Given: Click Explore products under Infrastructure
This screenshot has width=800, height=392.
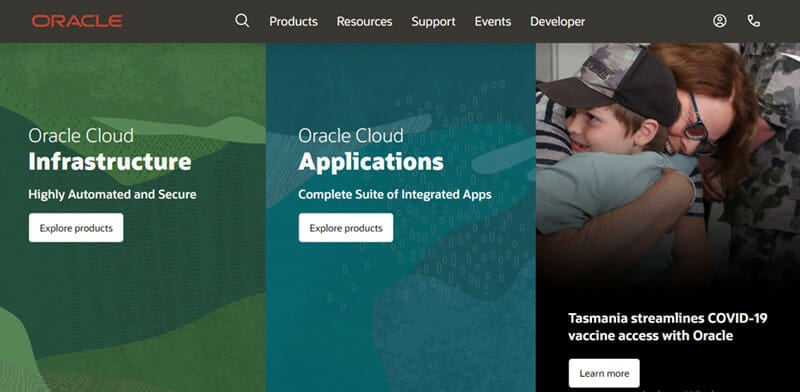Looking at the screenshot, I should (76, 228).
